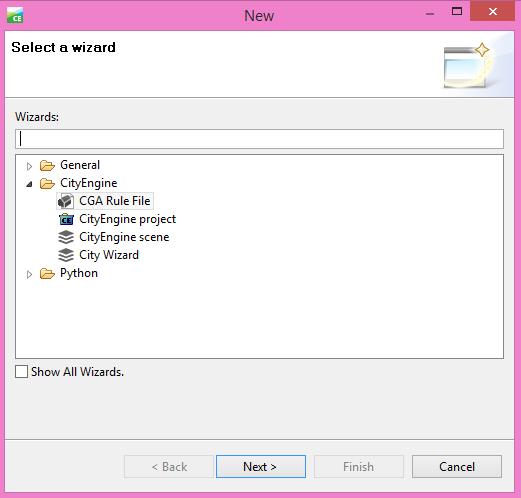The image size is (521, 498).
Task: Select CityEngine scene wizard label
Action: pyautogui.click(x=124, y=237)
